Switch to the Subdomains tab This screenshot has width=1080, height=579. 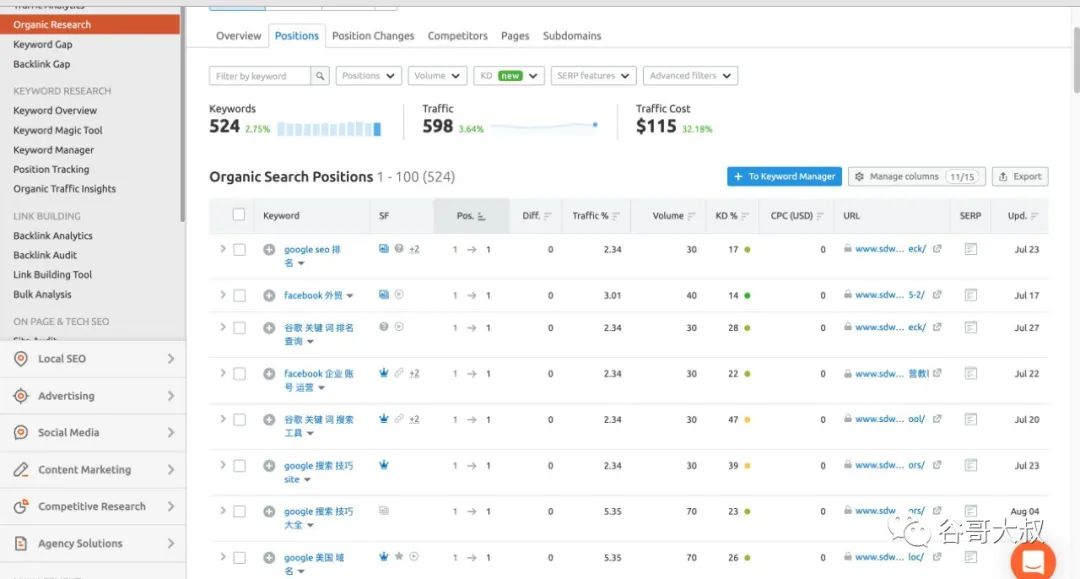[x=572, y=36]
